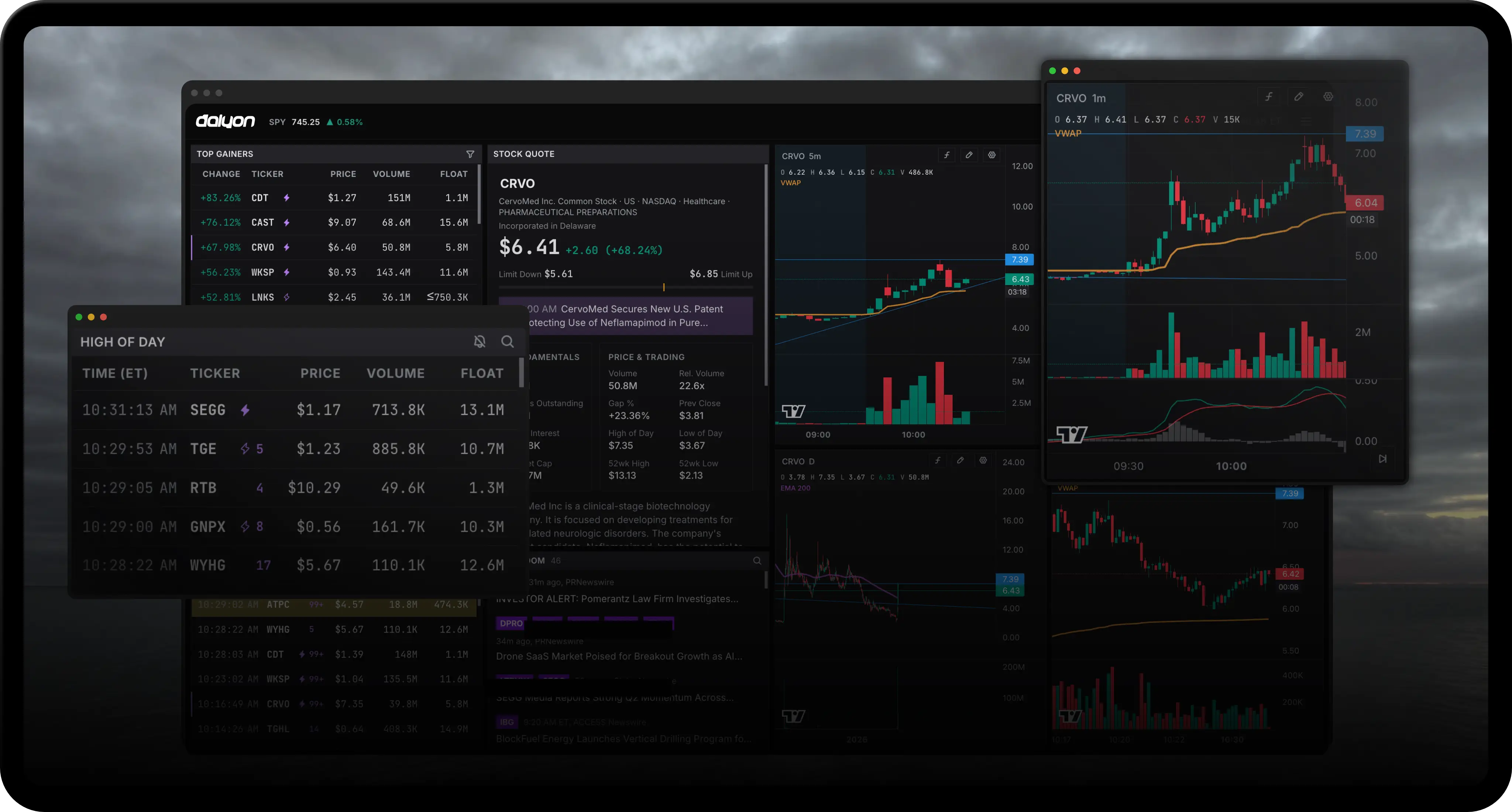Sort Top Gainers by FLOAT header
Viewport: 1512px width, 812px height.
tap(454, 174)
